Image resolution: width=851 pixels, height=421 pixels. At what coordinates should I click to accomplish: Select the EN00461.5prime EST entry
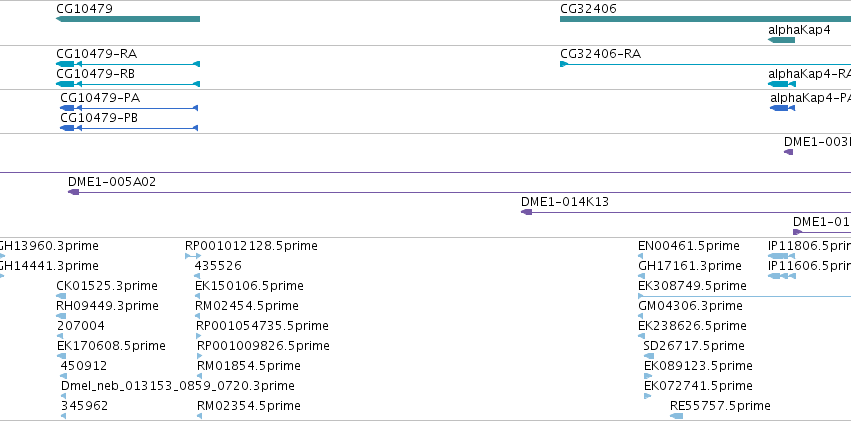click(689, 246)
